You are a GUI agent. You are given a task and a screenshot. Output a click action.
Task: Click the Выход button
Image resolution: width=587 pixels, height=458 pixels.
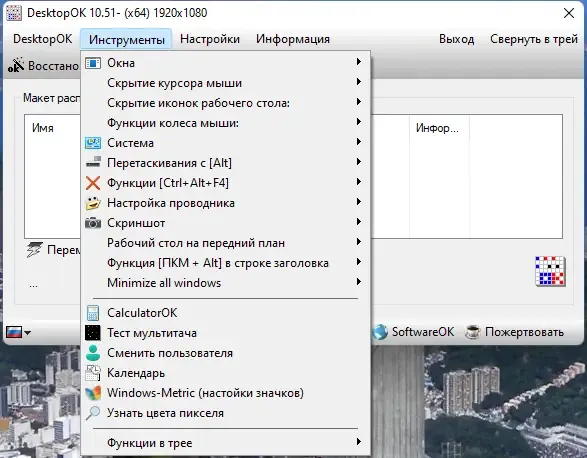tap(456, 39)
